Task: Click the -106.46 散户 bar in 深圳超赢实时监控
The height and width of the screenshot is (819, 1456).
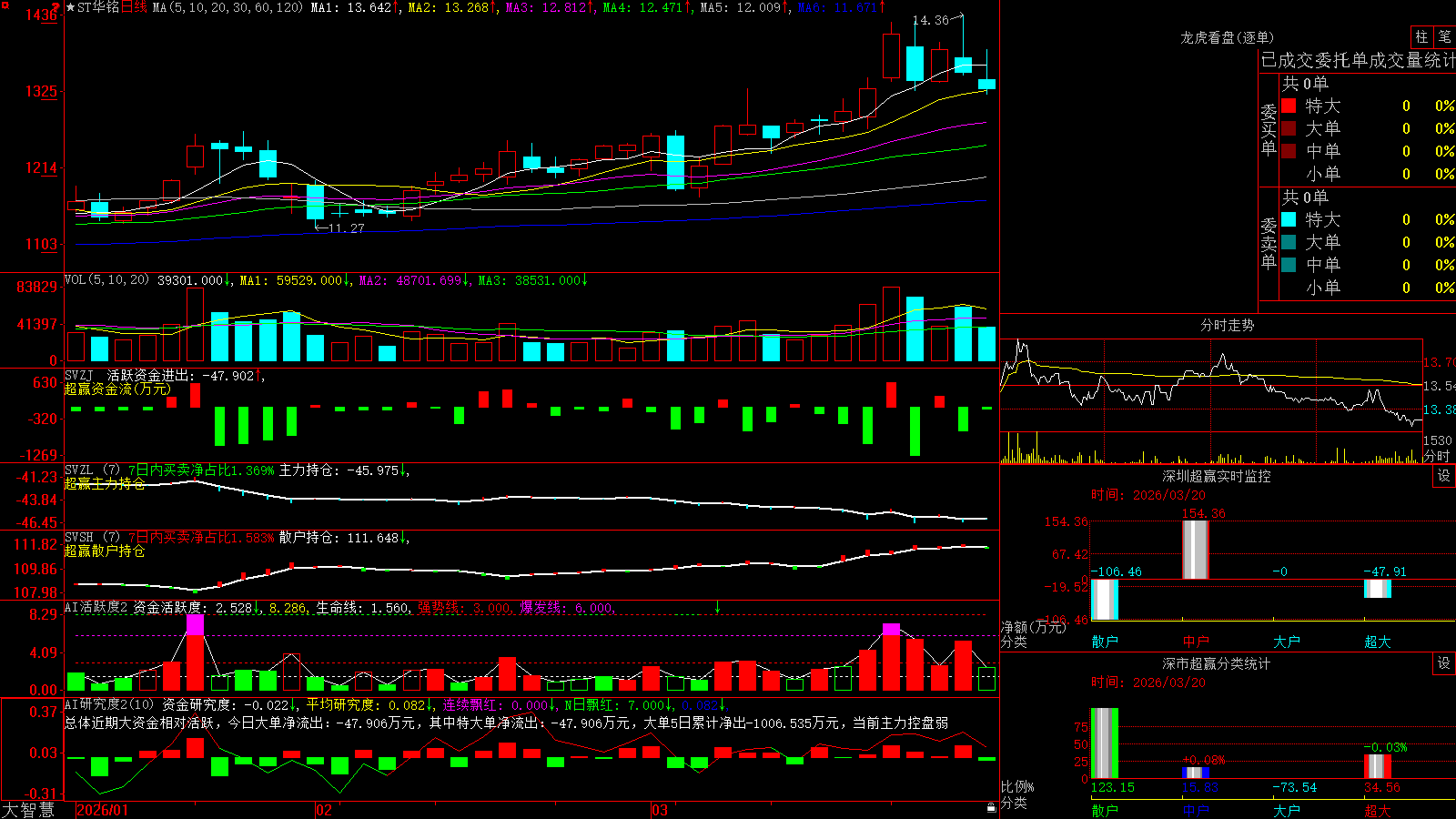Action: tap(1105, 600)
